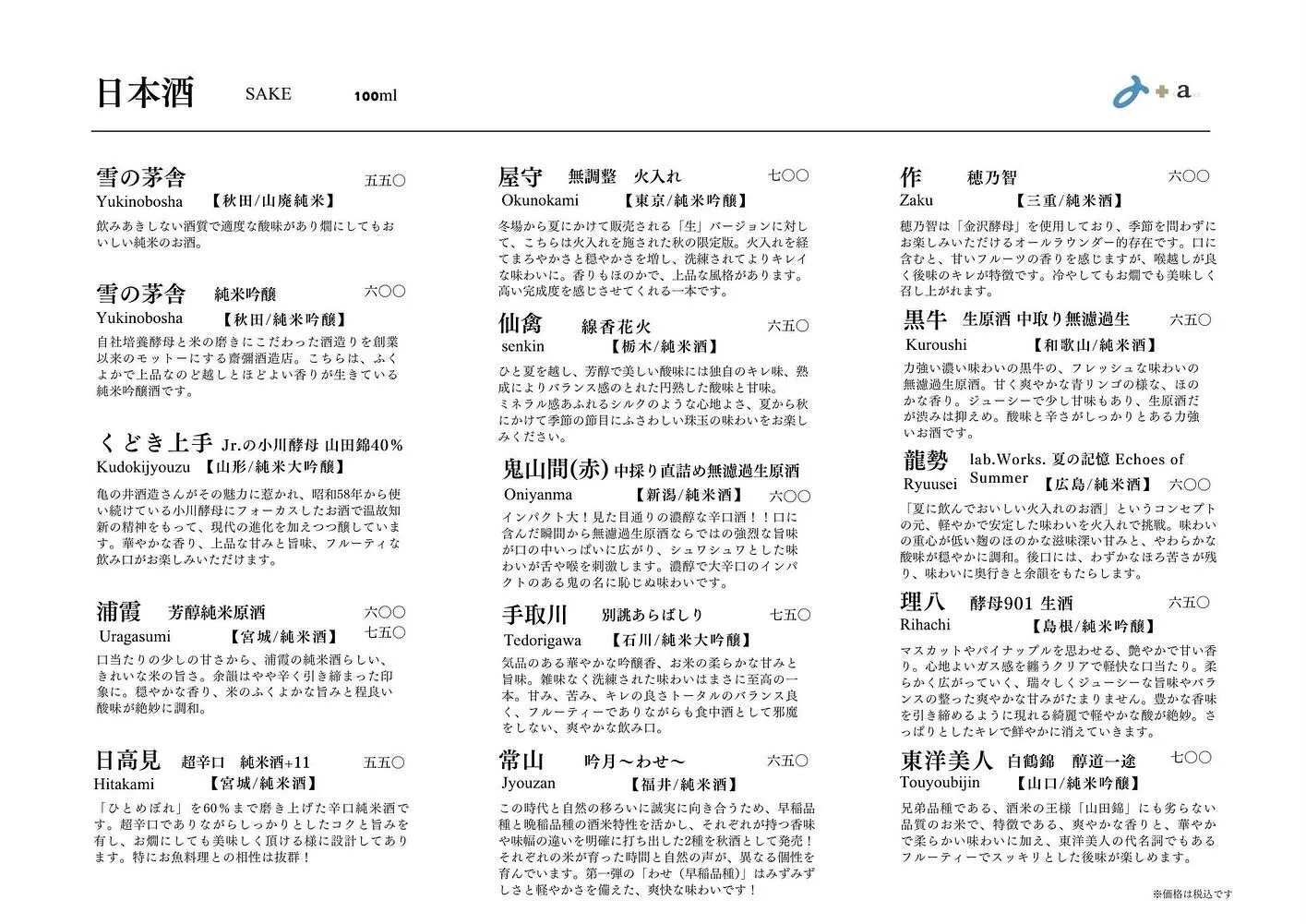Select the 浦霞 Uragasumi sake title
This screenshot has width=1306, height=924.
[x=119, y=611]
